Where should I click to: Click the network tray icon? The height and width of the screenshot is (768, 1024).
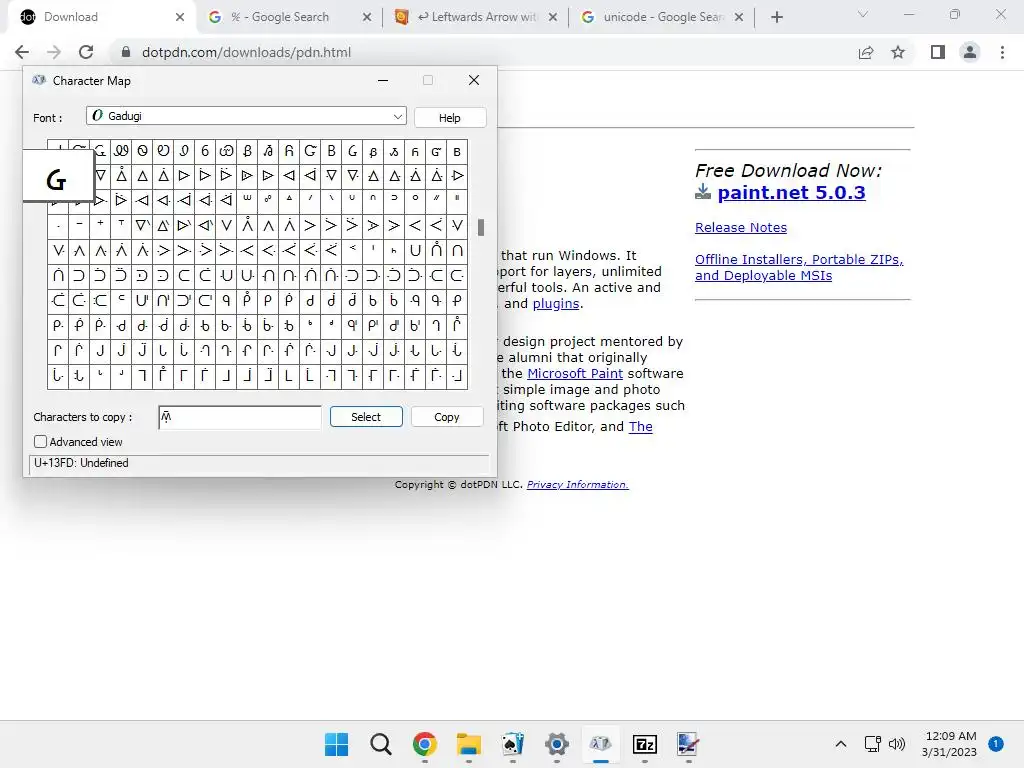point(872,744)
